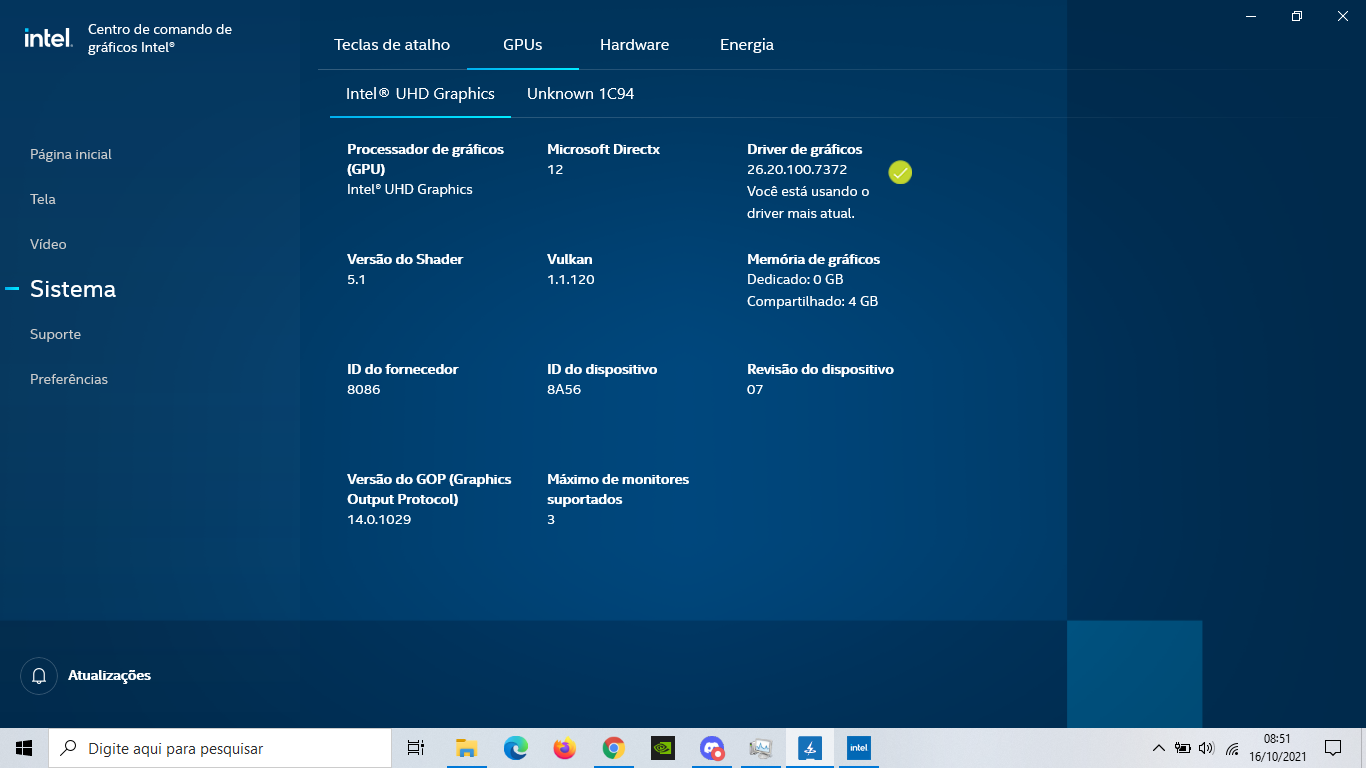Image resolution: width=1366 pixels, height=768 pixels.
Task: Launch File Explorer from the taskbar
Action: click(466, 748)
